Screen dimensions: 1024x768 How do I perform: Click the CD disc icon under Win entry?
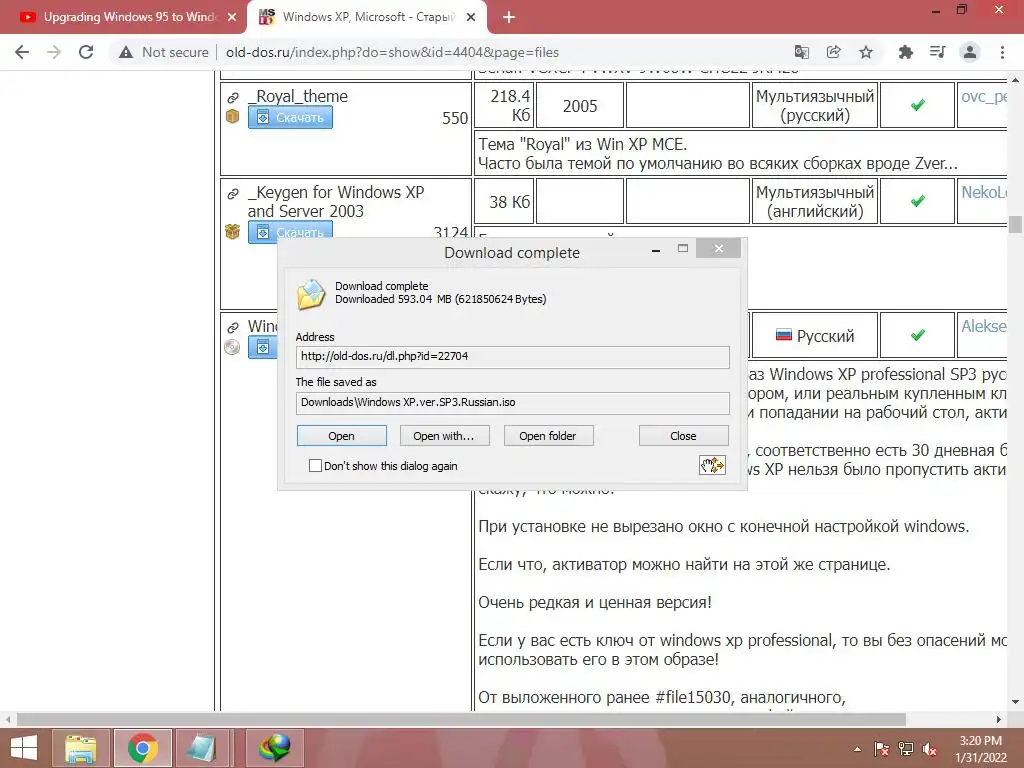232,347
